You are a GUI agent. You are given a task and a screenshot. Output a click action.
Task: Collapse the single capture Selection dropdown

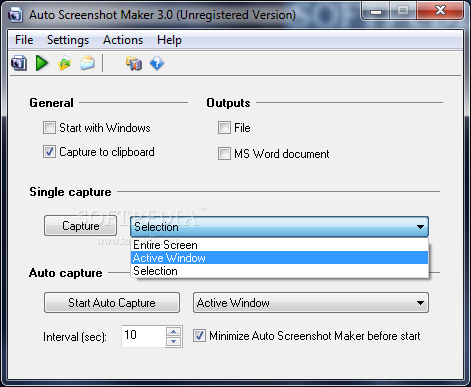pos(279,227)
